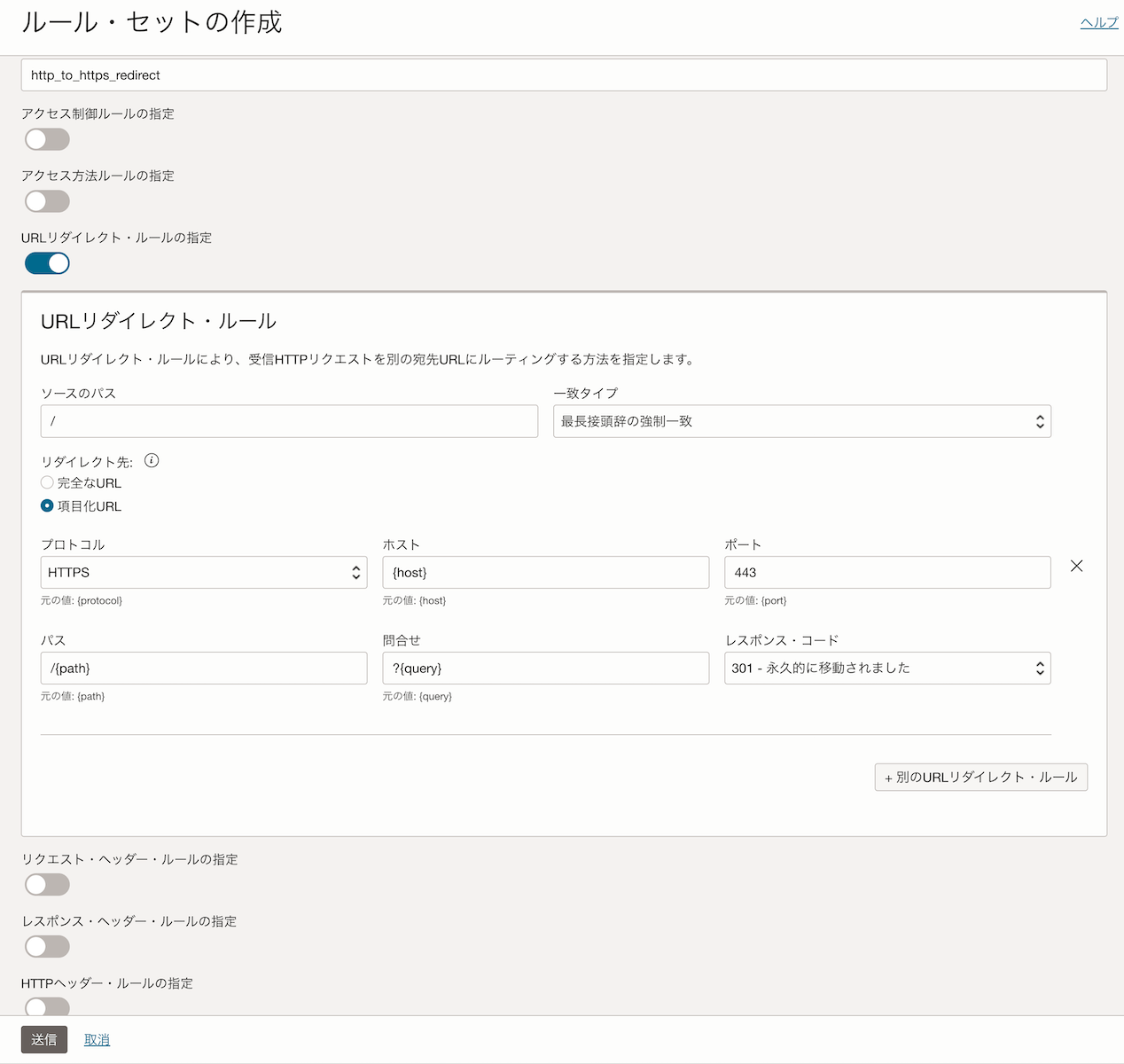
Task: Edit the http_to_https_redirect name field
Action: coord(564,74)
